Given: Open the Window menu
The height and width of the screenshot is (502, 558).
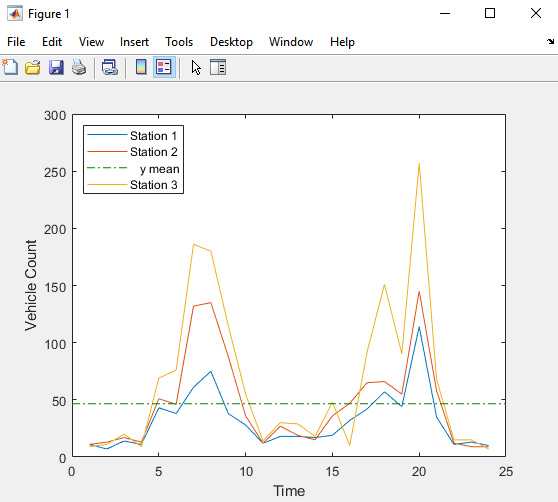Looking at the screenshot, I should (x=291, y=42).
